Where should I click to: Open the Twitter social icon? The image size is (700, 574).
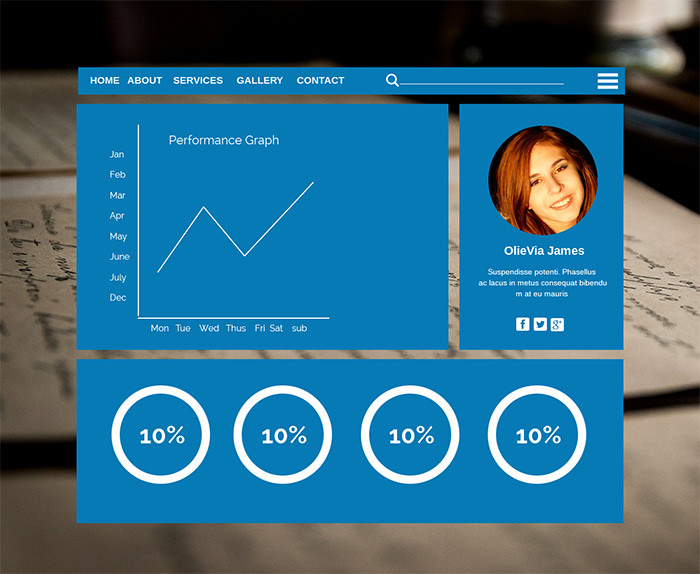[540, 324]
